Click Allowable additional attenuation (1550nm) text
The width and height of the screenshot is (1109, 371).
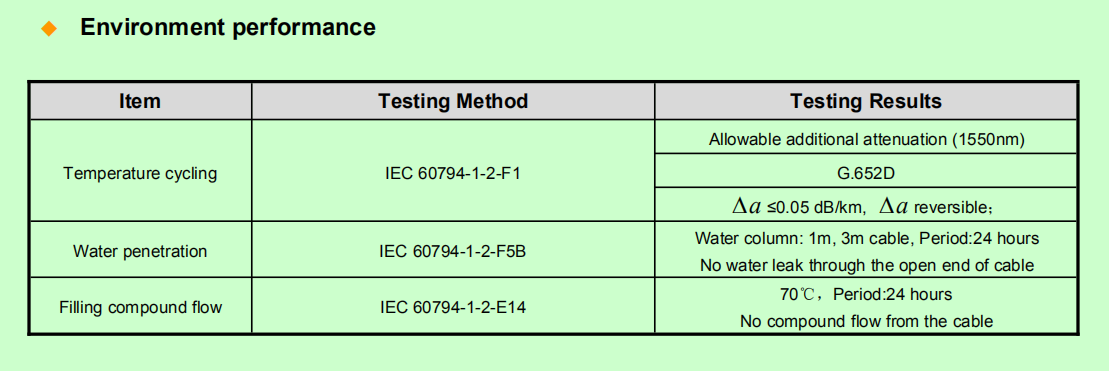(866, 139)
